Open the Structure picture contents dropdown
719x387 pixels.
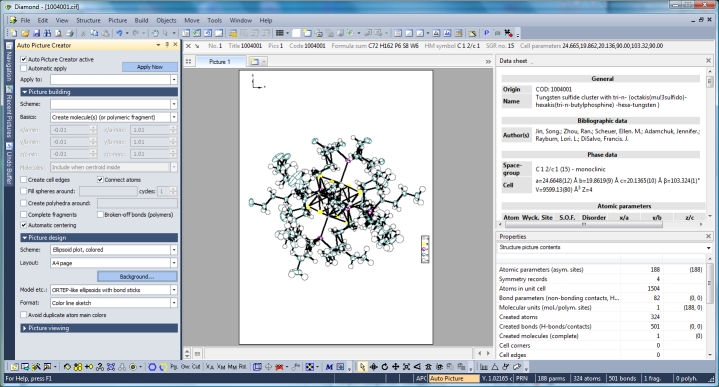[x=708, y=248]
